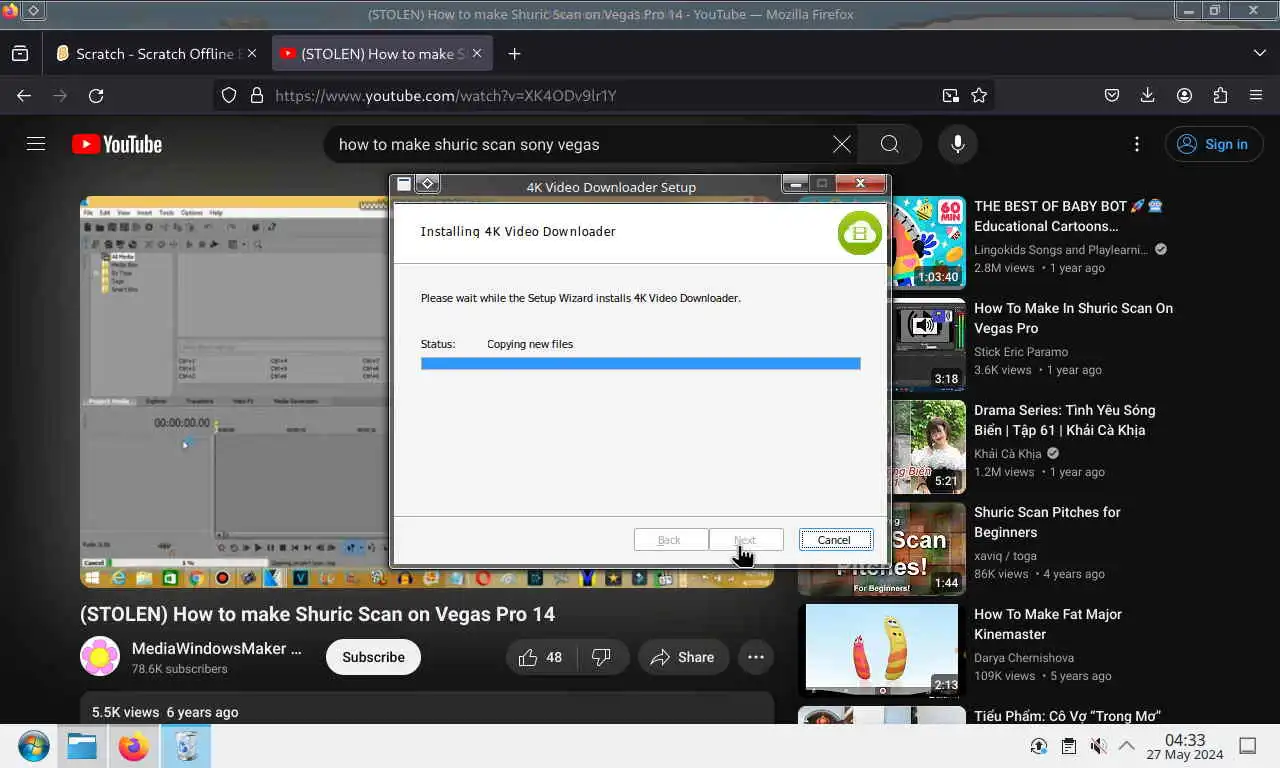Open YouTube settings three-dot menu
This screenshot has height=768, width=1280.
tap(1137, 145)
